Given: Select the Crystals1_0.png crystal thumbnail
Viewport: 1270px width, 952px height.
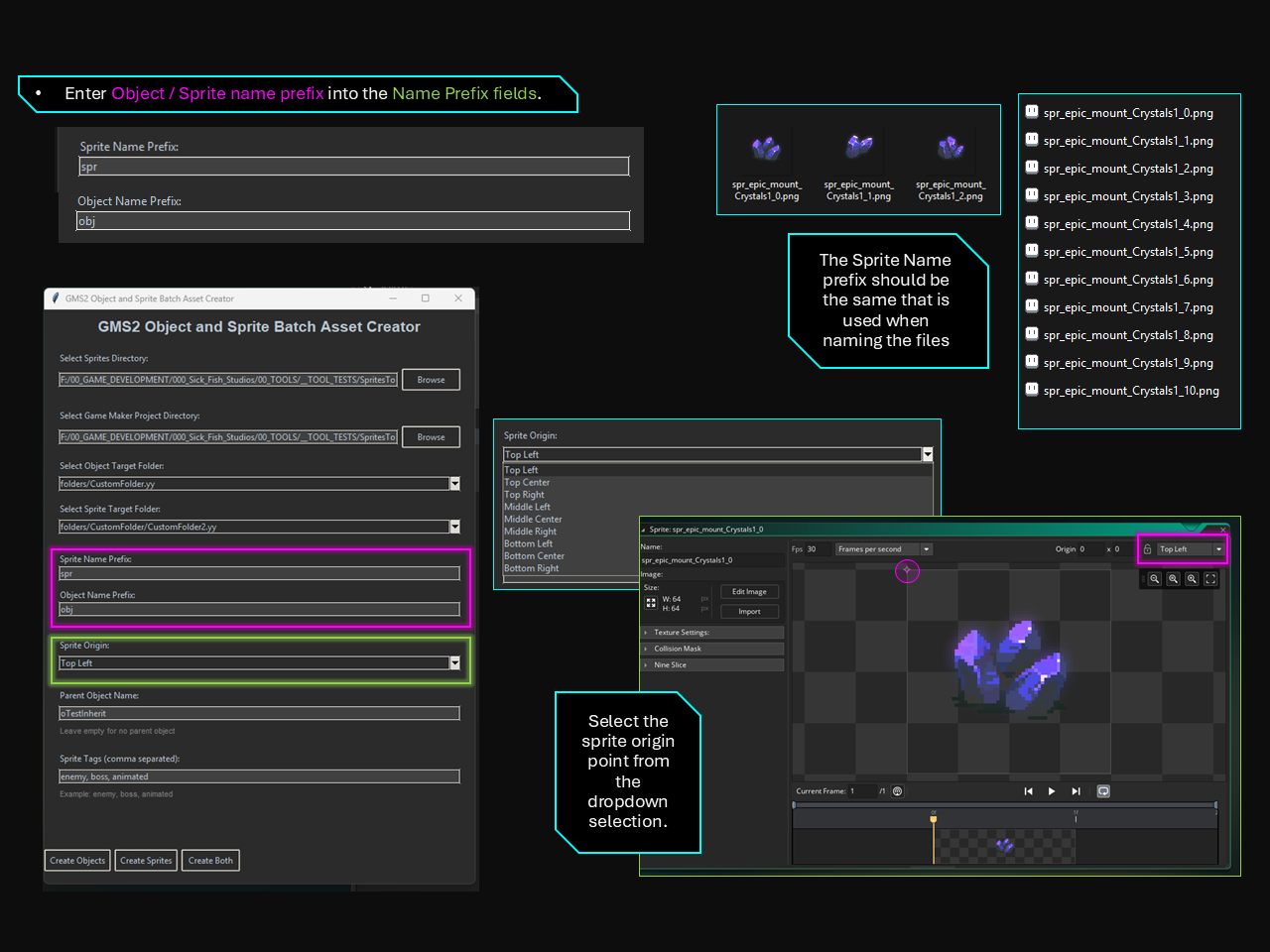Looking at the screenshot, I should 766,149.
